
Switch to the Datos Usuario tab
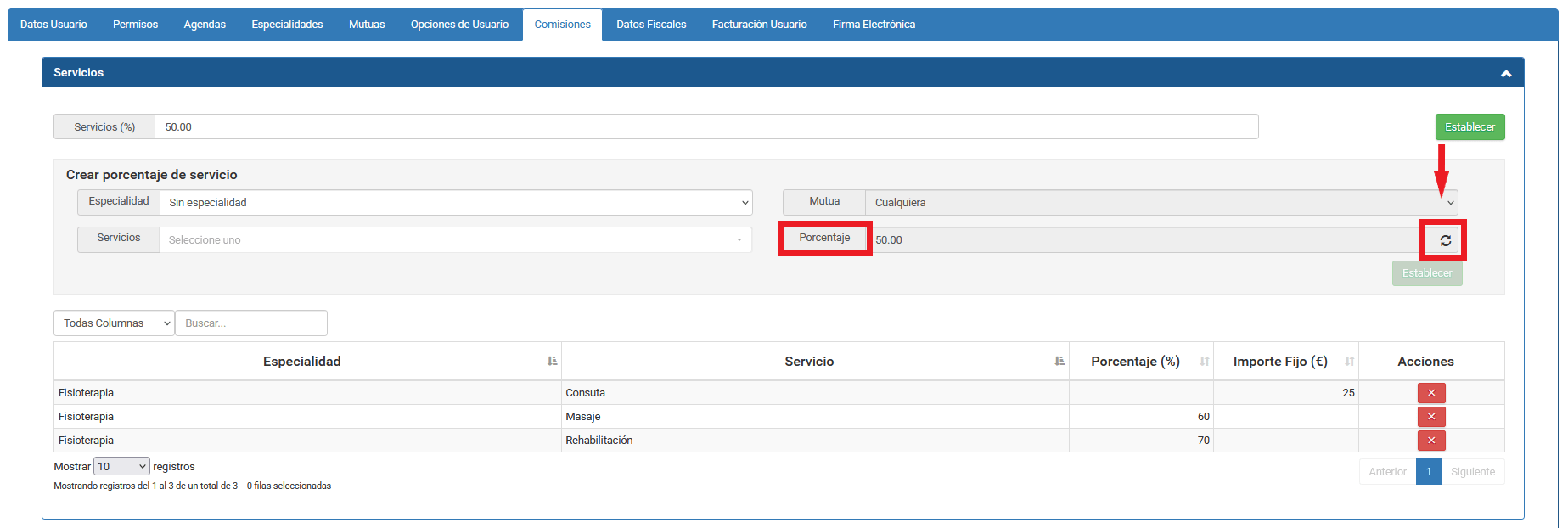[x=53, y=25]
